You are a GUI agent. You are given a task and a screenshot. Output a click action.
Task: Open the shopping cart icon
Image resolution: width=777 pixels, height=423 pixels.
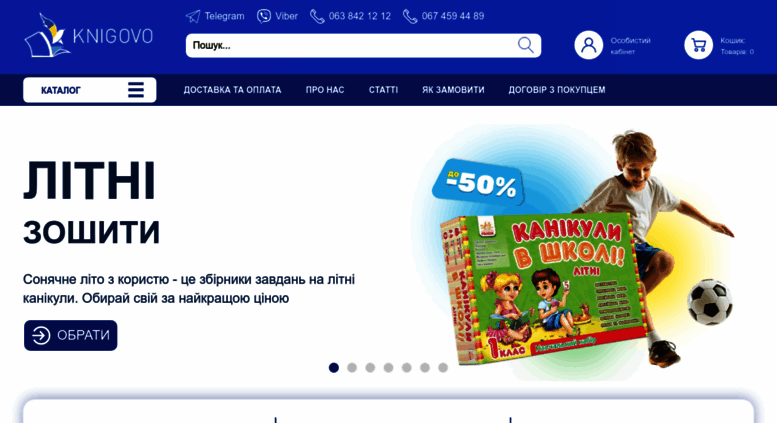pos(698,45)
